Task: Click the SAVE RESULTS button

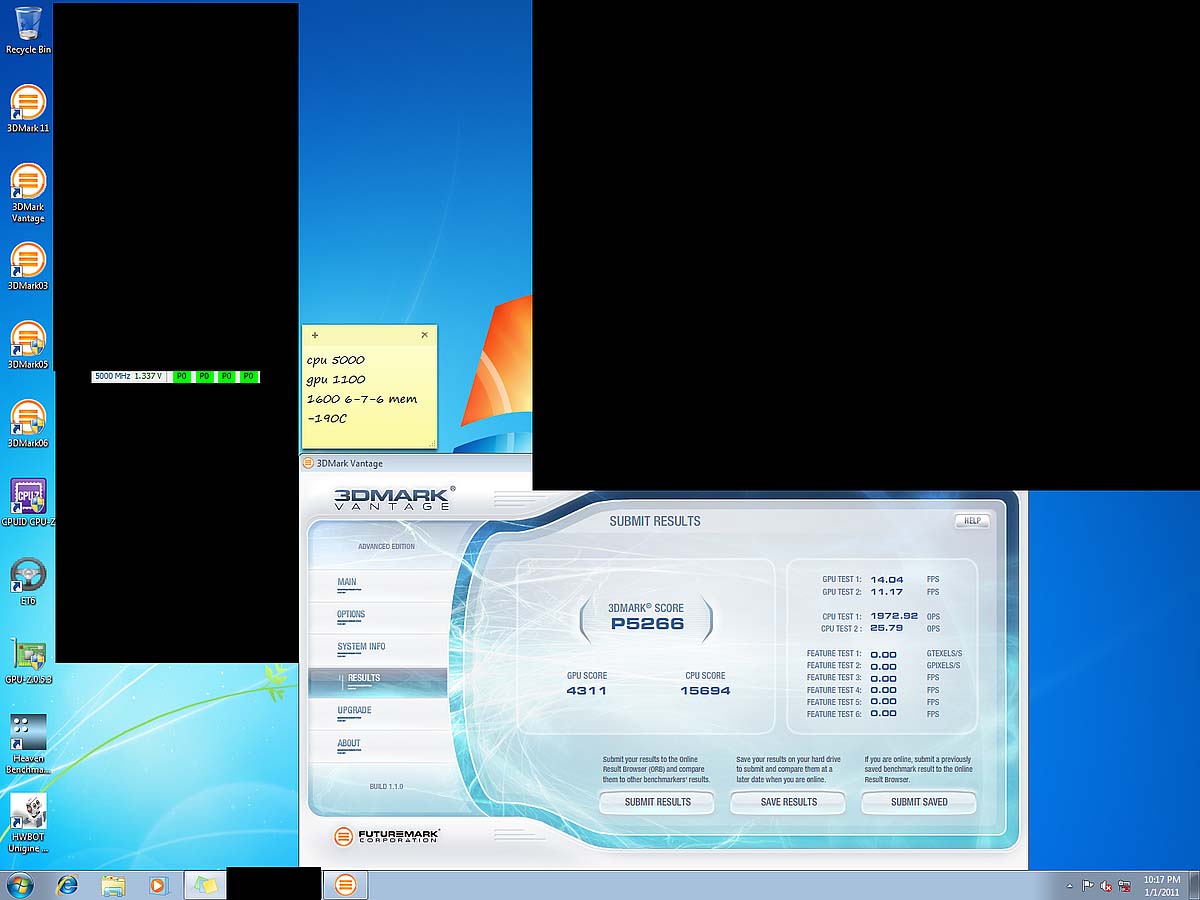Action: (x=788, y=802)
